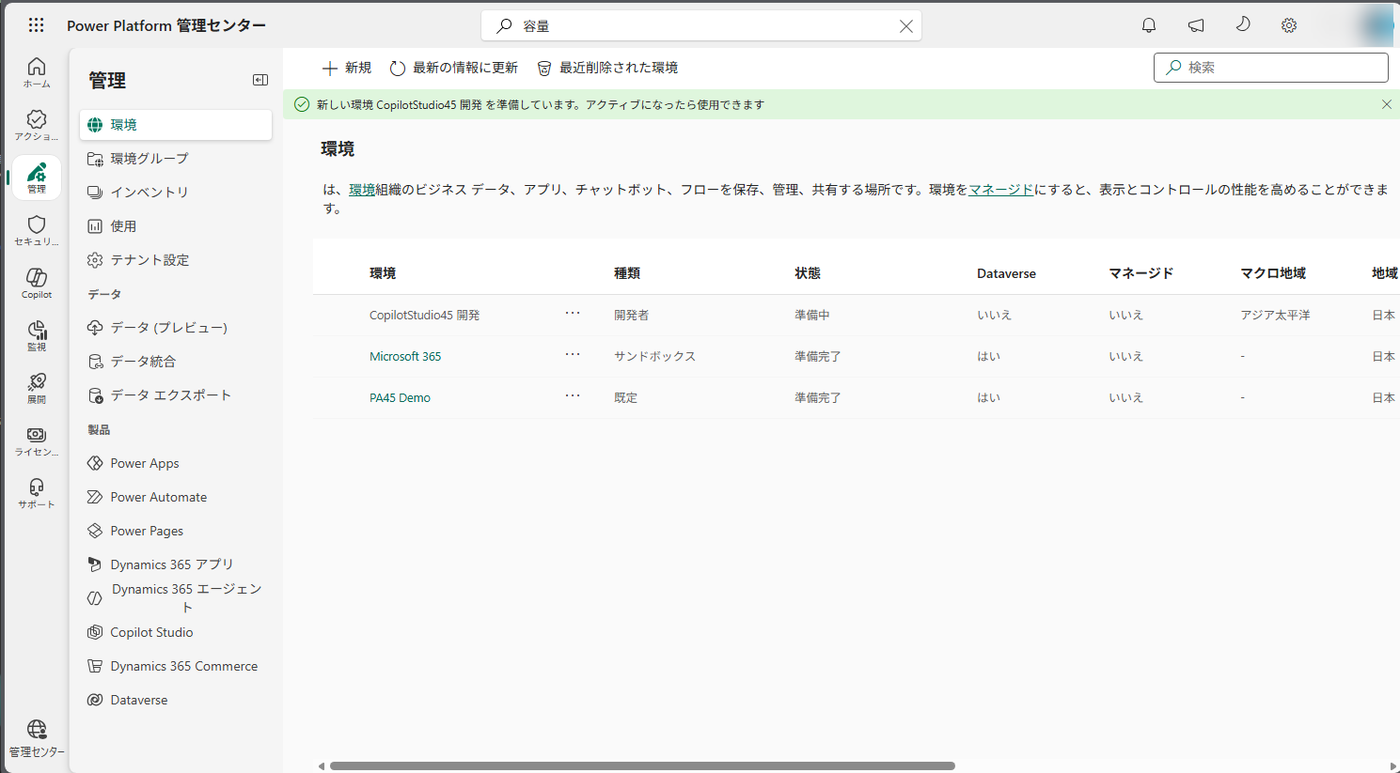Follow the マネージド link in the description
The image size is (1400, 773).
point(1001,190)
